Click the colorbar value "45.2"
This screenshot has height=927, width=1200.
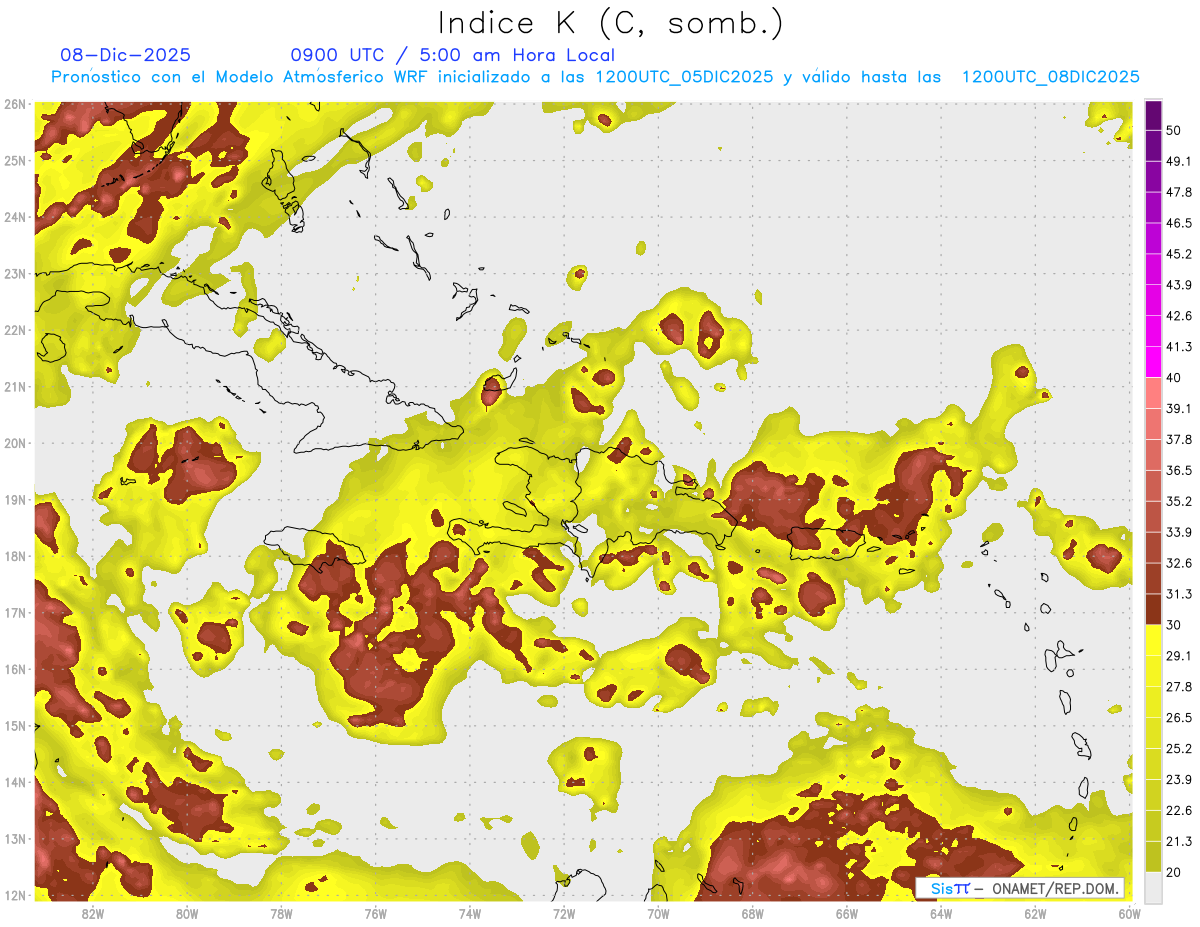point(1178,254)
